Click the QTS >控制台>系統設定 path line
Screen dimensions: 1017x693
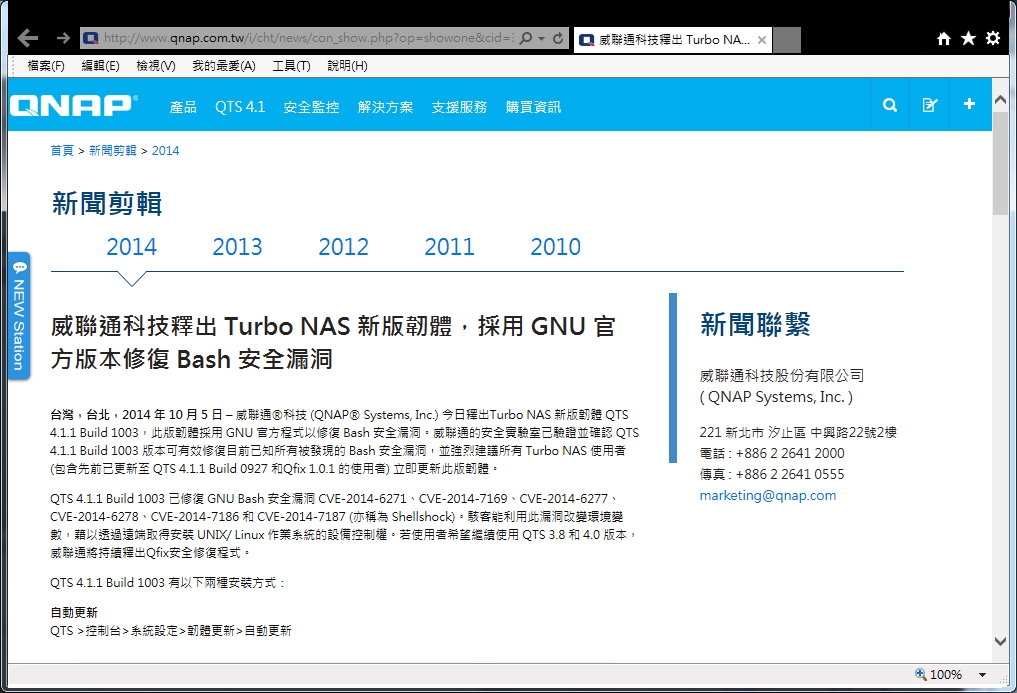point(171,631)
